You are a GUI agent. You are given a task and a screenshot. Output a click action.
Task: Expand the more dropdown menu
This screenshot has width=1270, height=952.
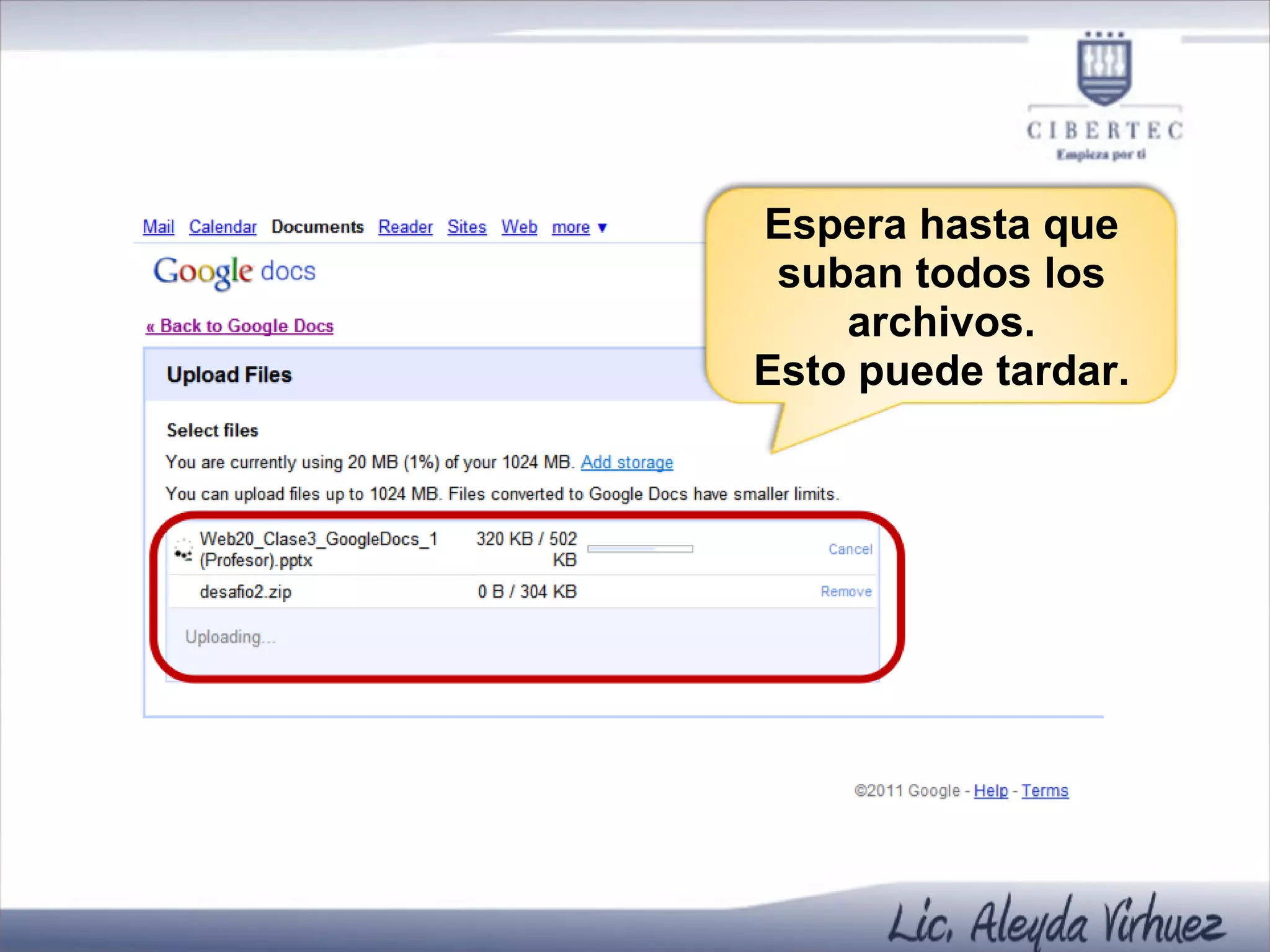(579, 227)
